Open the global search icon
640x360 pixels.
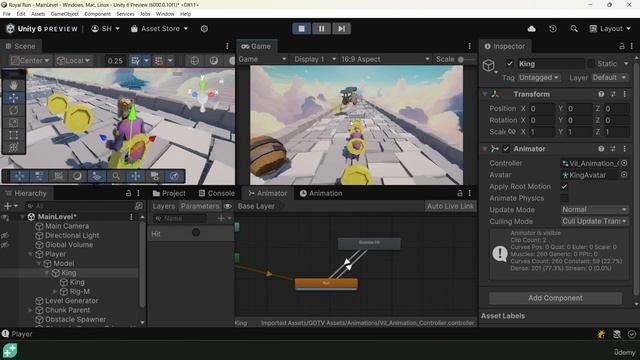pos(574,29)
